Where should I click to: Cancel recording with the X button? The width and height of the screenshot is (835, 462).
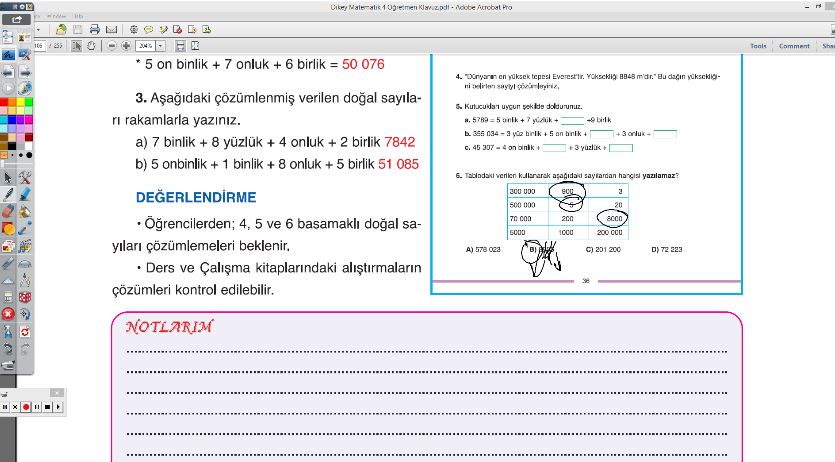(x=15, y=407)
